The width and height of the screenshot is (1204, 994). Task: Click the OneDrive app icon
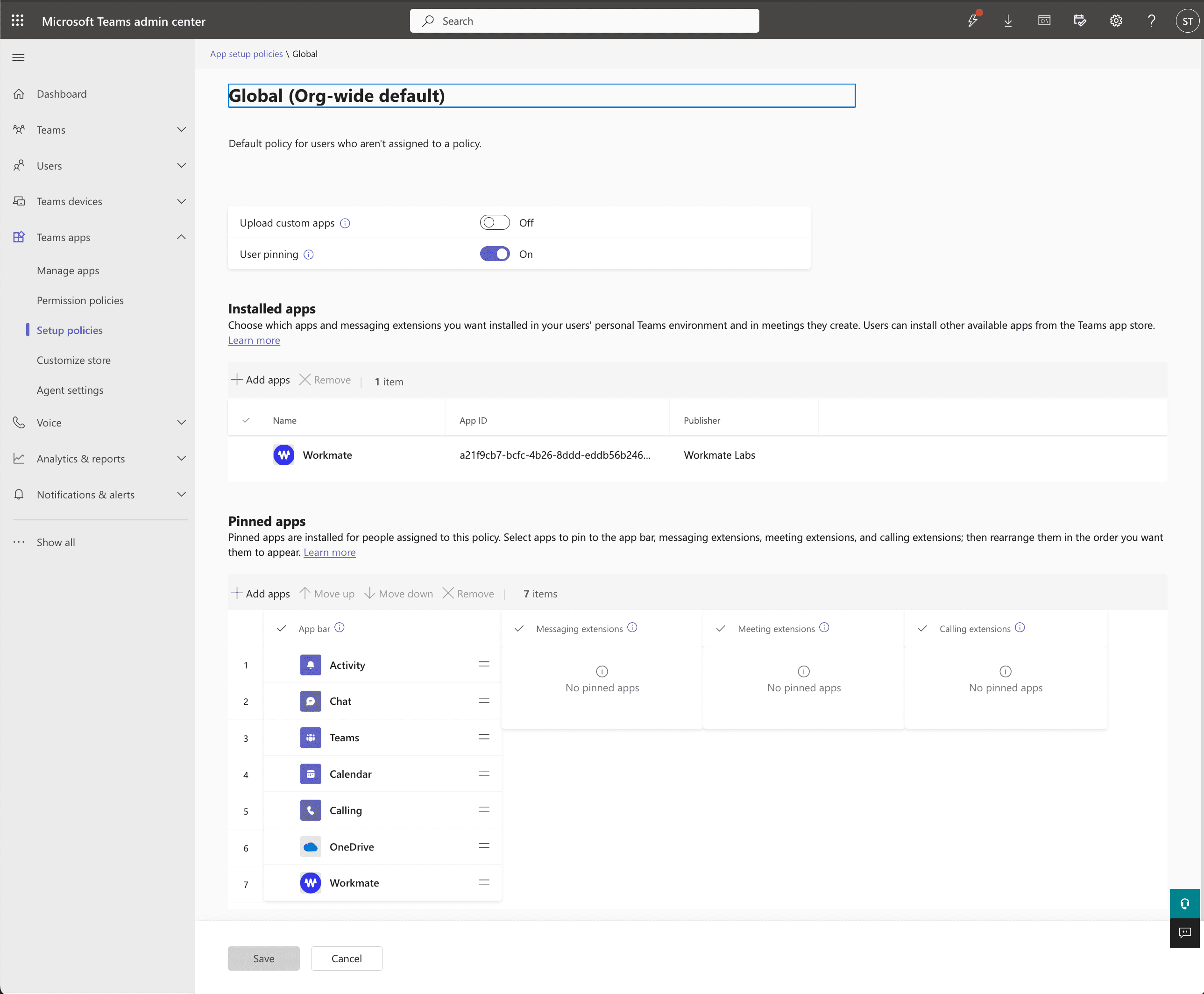tap(310, 847)
